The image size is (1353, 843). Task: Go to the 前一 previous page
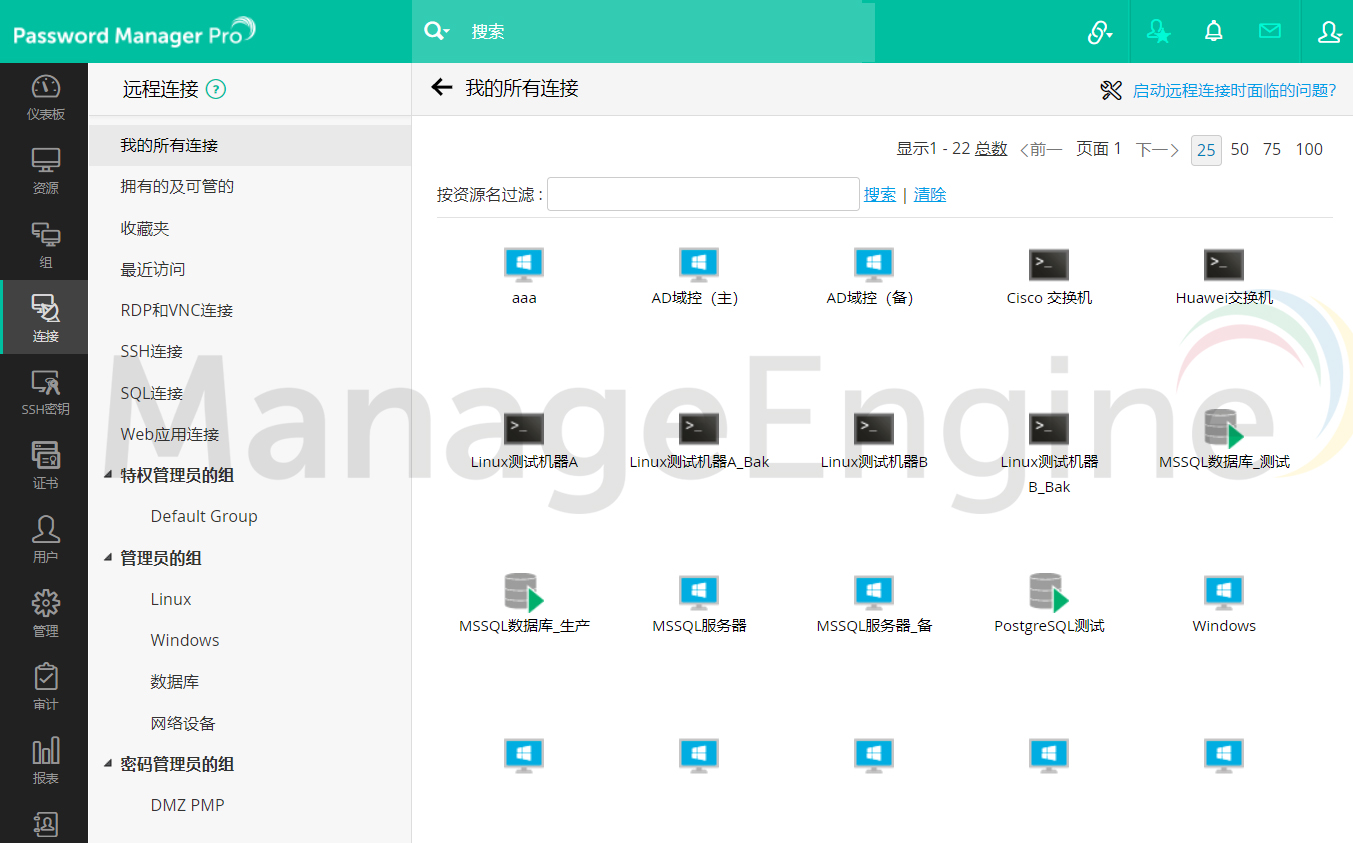pos(1041,149)
